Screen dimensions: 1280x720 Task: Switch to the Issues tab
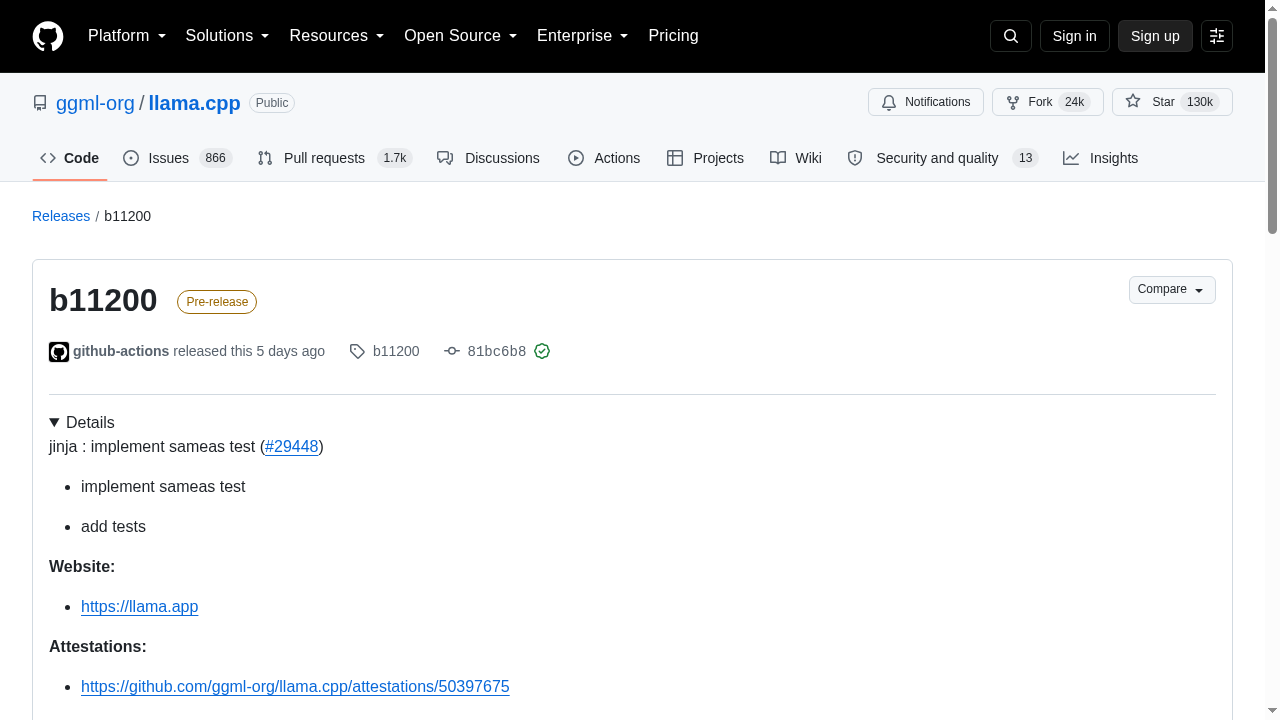177,158
